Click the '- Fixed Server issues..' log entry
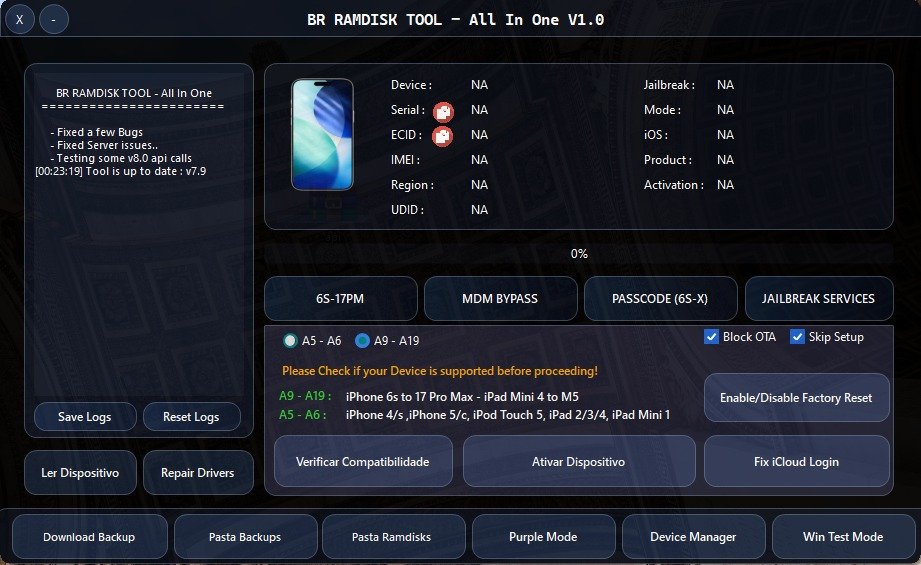Screen dimensions: 921x565 click(x=104, y=145)
